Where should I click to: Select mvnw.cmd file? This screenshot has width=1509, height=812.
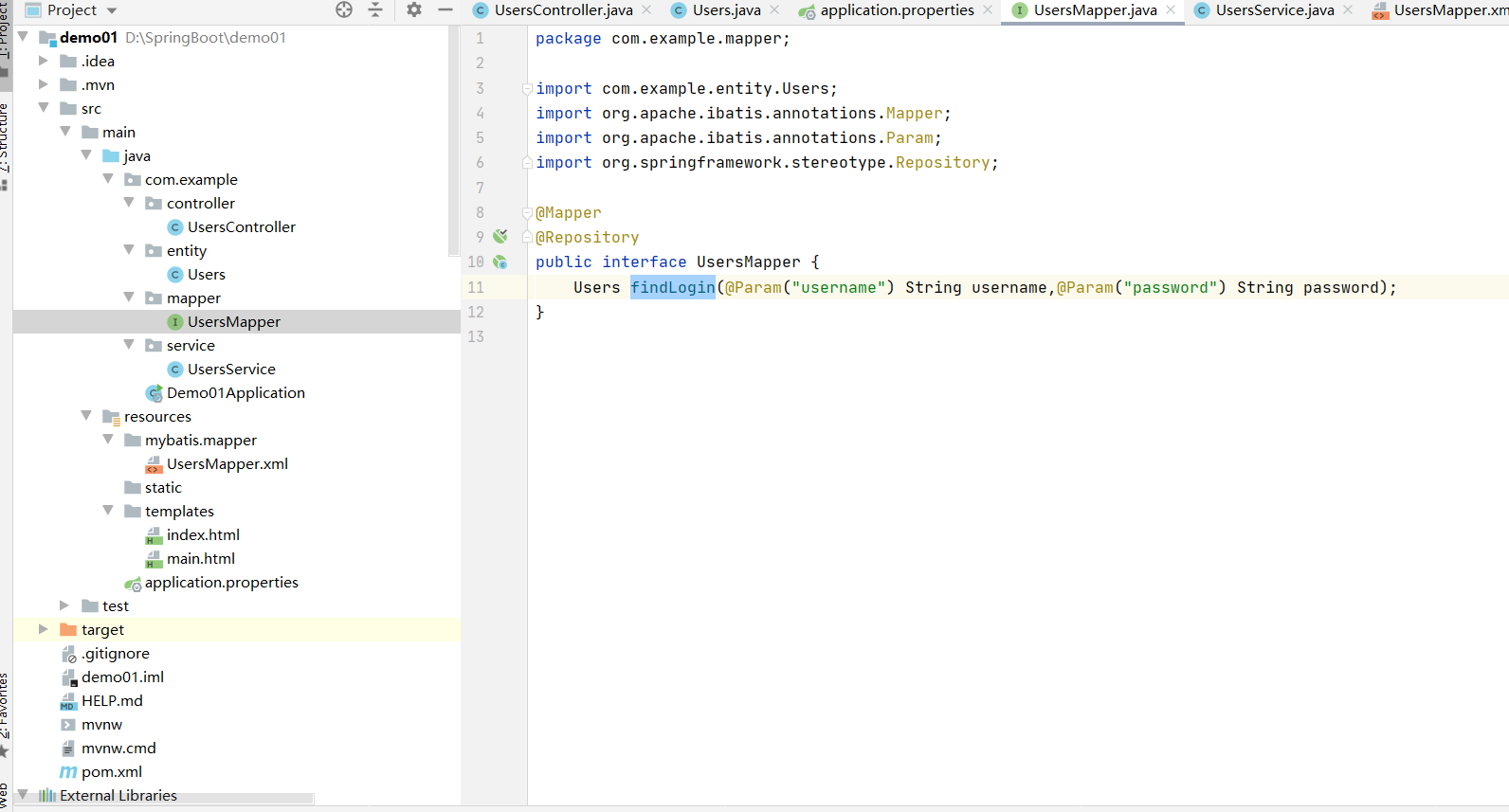coord(108,749)
